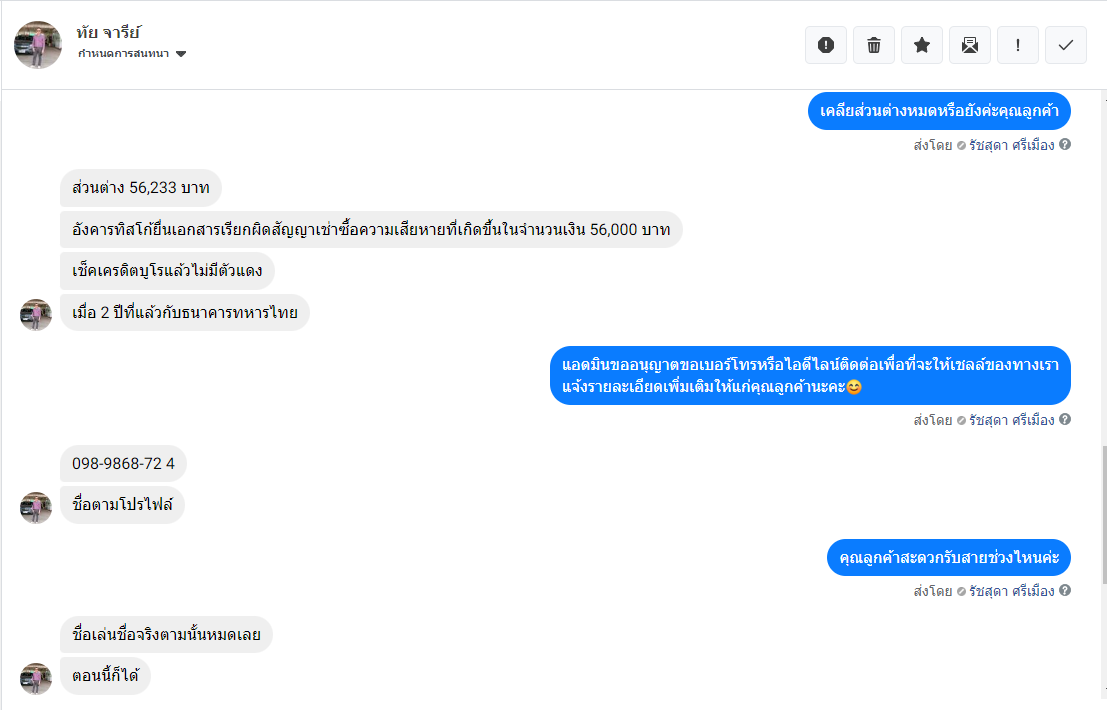Click the conversation vertical scrollbar
This screenshot has width=1107, height=710.
click(1103, 510)
